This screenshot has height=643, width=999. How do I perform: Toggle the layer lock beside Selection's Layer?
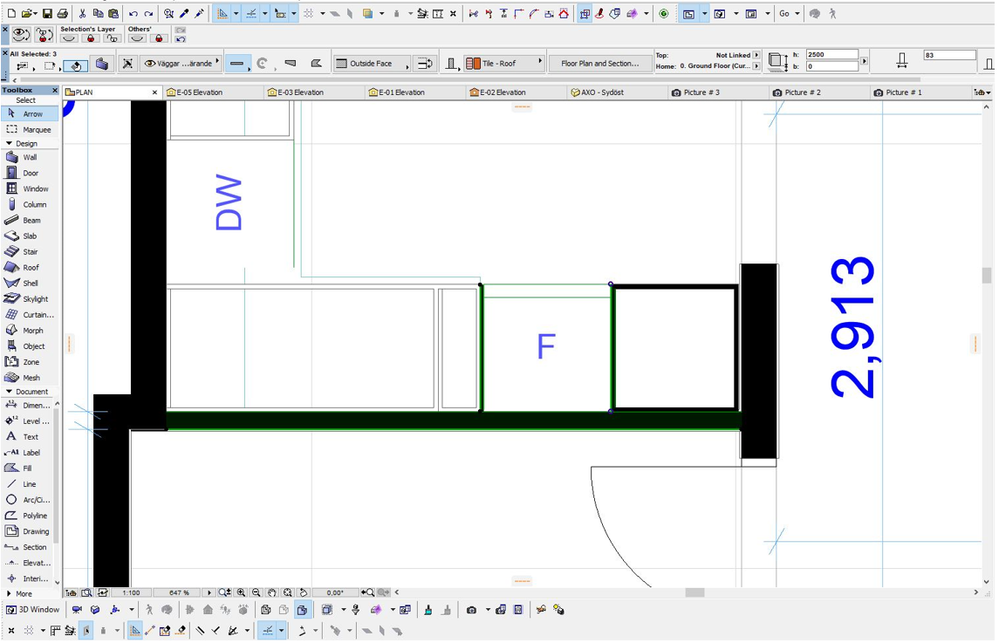(x=90, y=38)
